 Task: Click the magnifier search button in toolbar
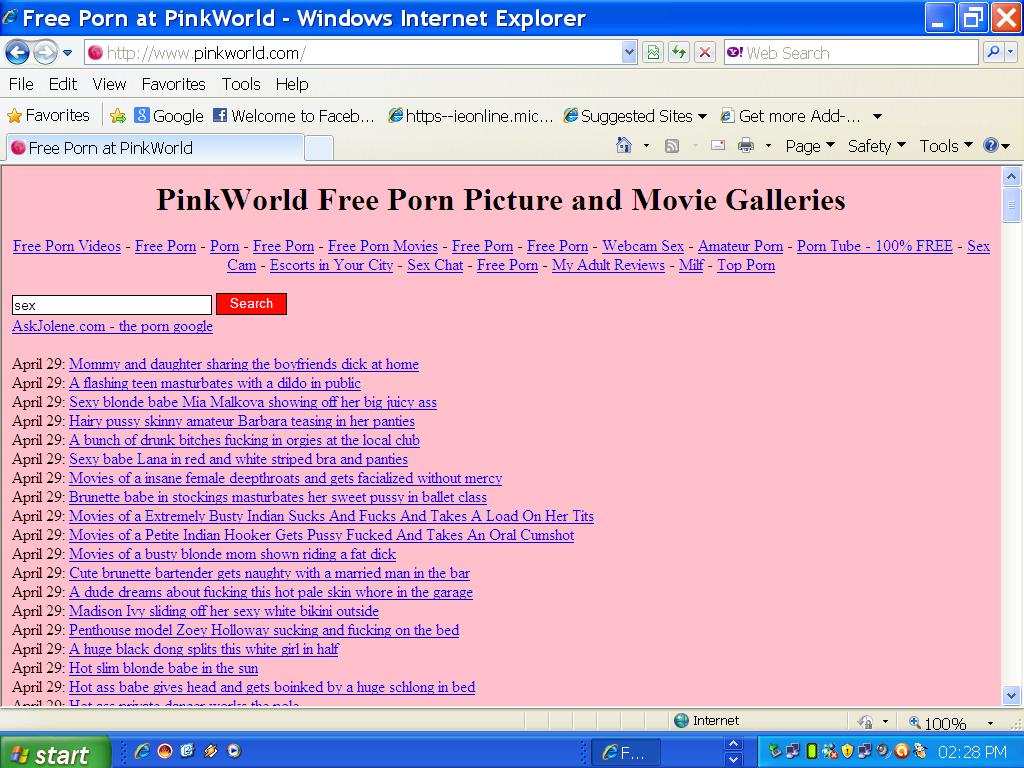993,53
